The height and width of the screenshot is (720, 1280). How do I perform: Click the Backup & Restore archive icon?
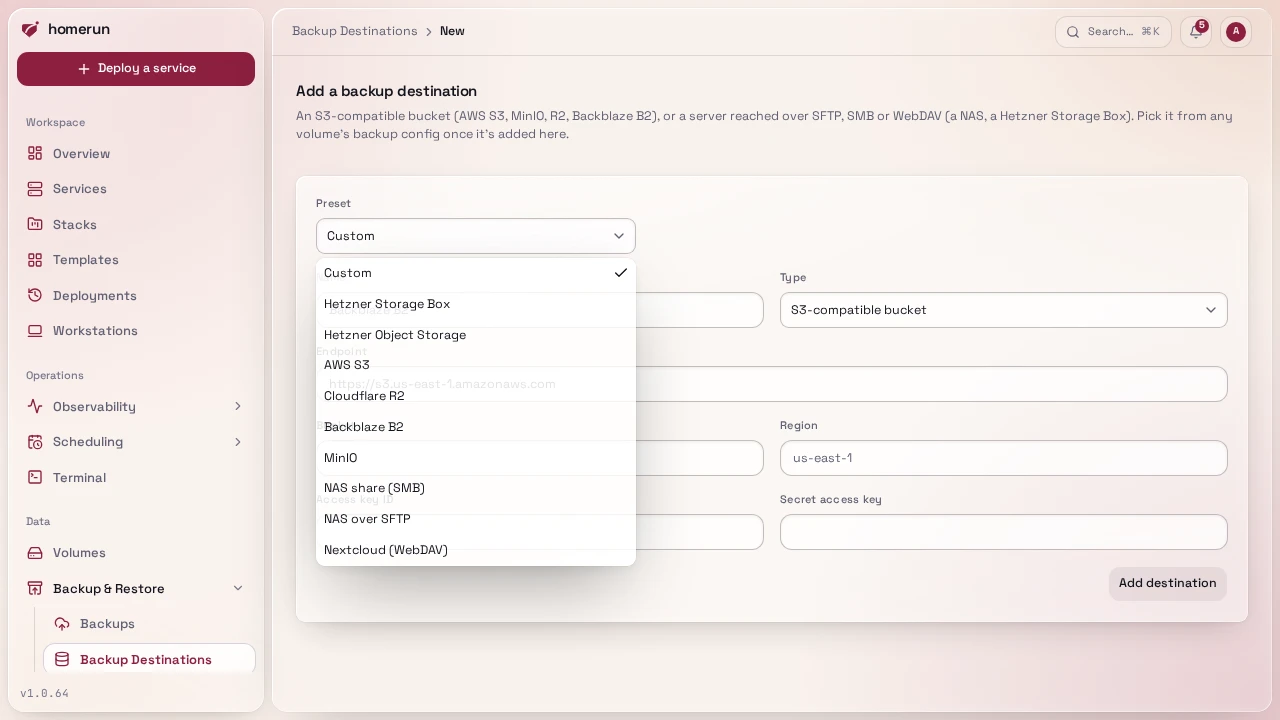(x=35, y=589)
